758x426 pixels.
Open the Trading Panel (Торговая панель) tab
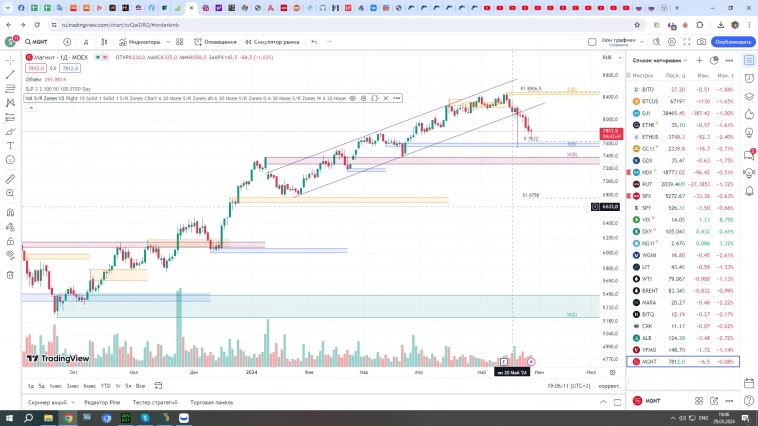click(x=212, y=402)
